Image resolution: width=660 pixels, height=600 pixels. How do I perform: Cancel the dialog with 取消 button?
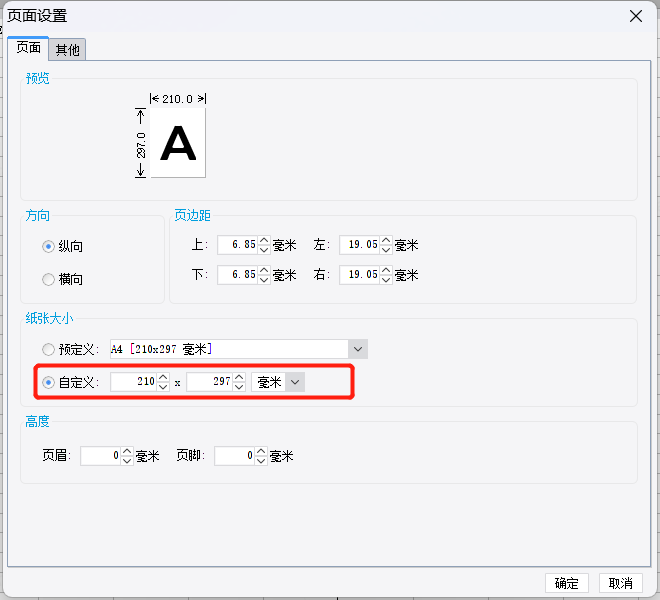(x=621, y=583)
